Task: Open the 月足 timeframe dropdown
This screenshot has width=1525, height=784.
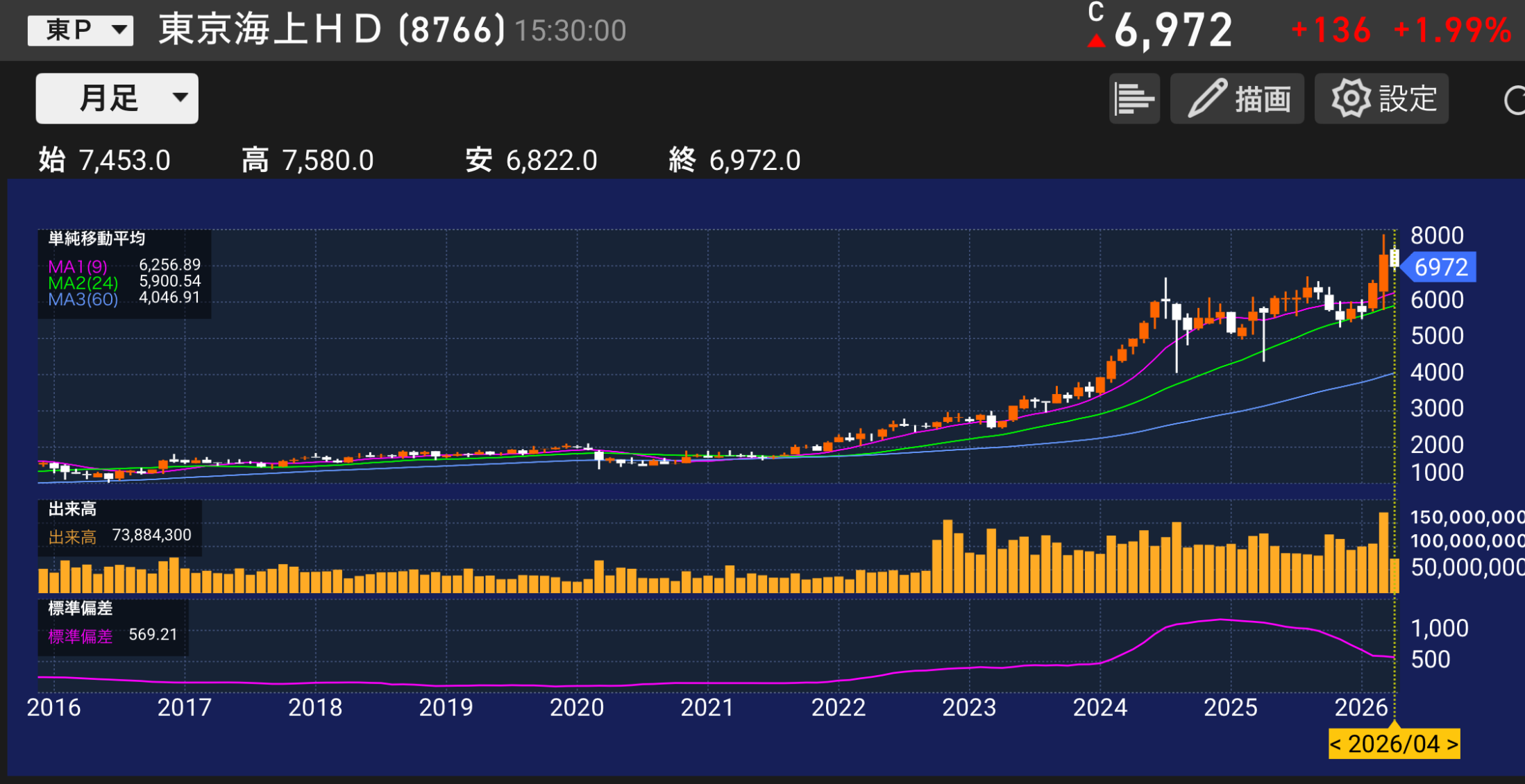Action: (x=117, y=99)
